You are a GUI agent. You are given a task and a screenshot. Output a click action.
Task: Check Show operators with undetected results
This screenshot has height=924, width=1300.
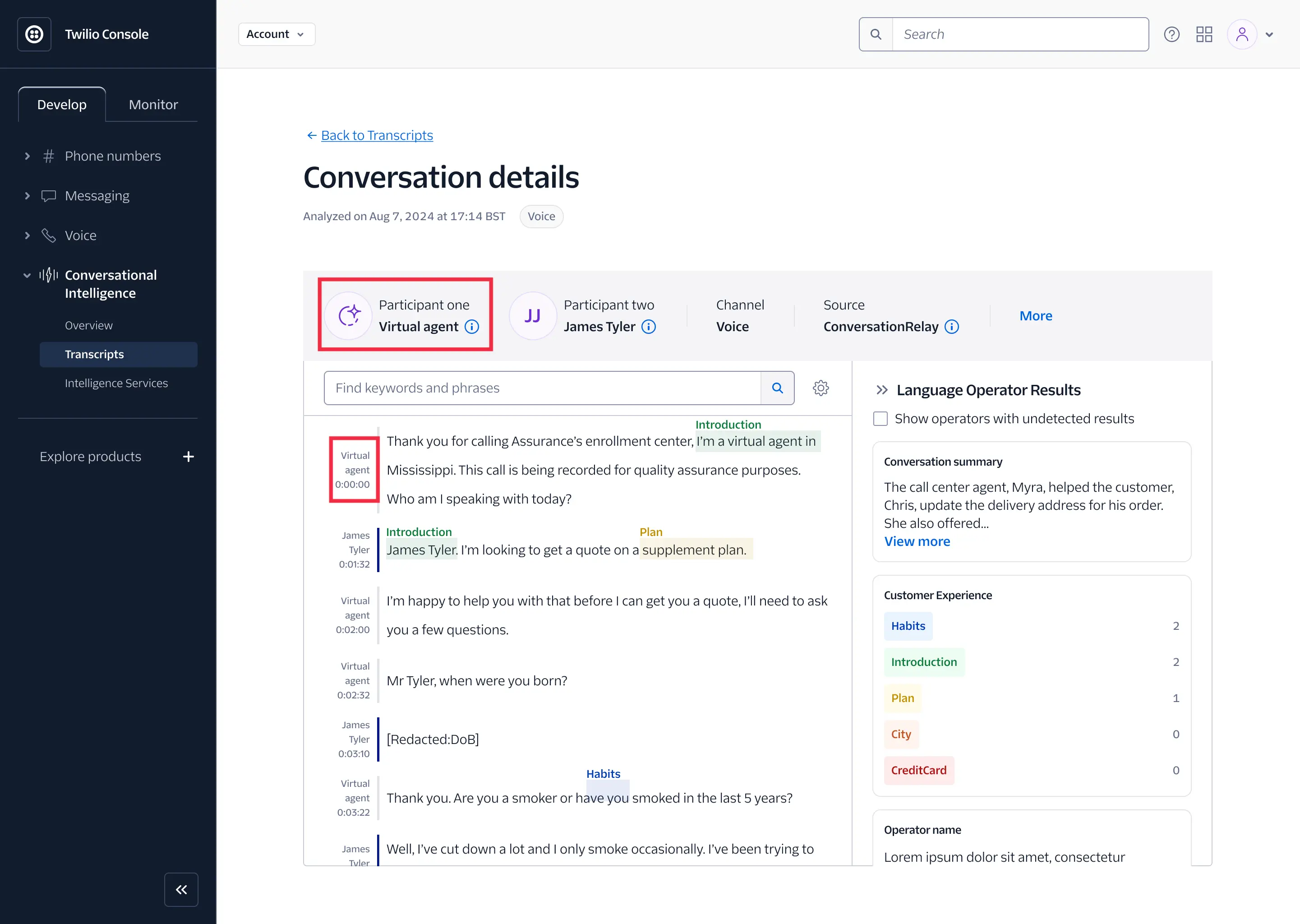(880, 419)
